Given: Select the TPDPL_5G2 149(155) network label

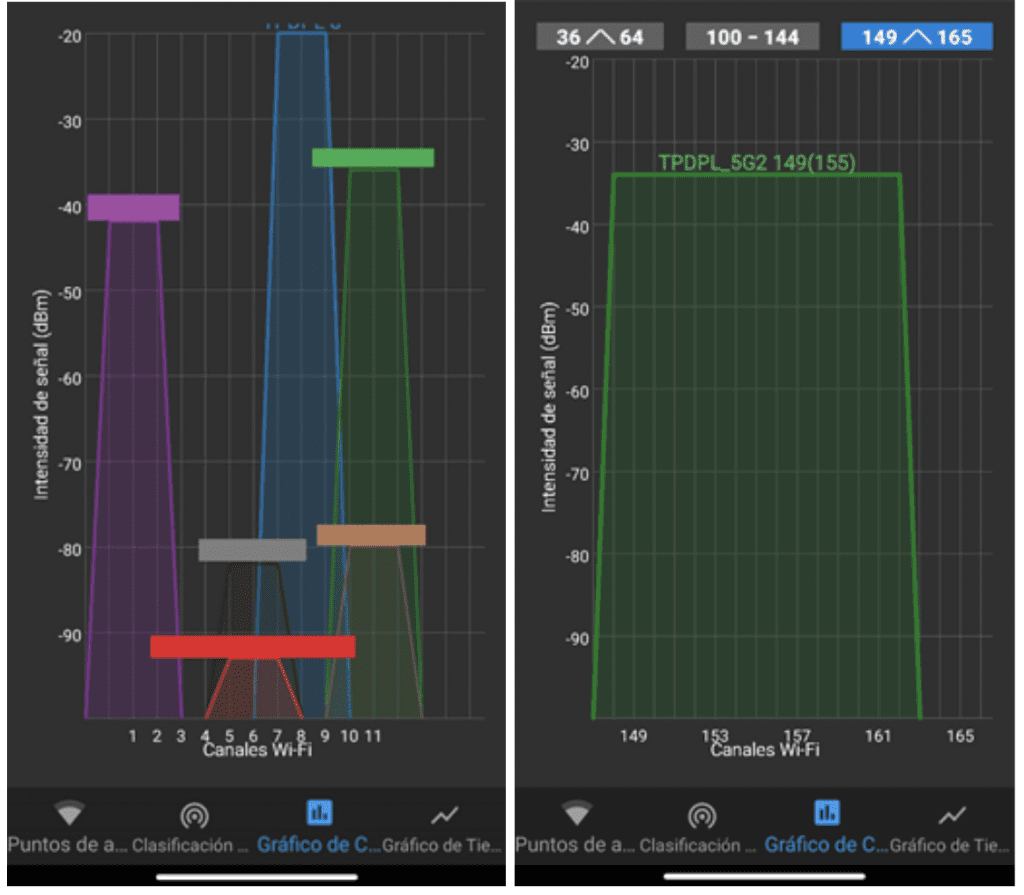Looking at the screenshot, I should (756, 163).
